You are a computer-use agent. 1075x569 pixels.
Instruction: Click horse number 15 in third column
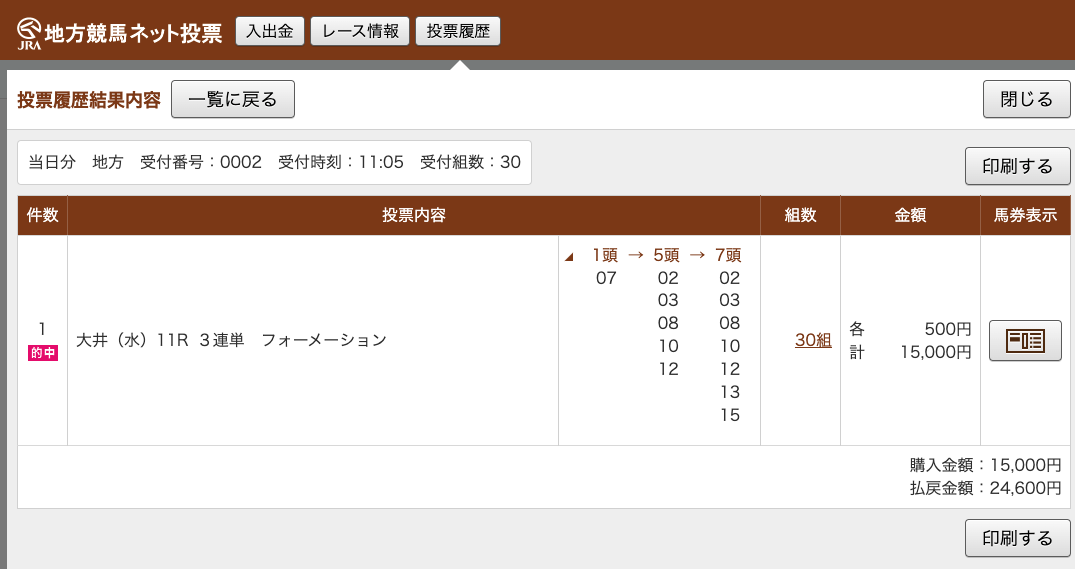(730, 415)
